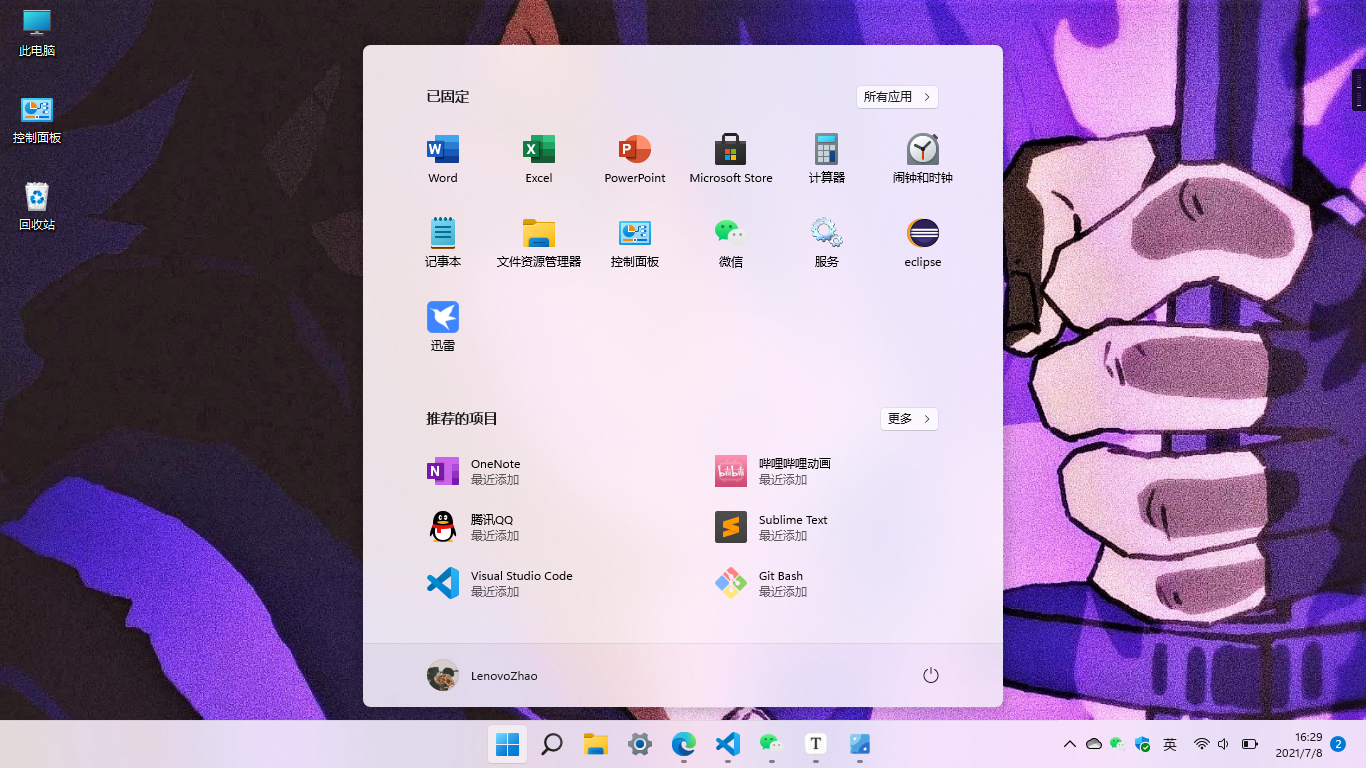
Task: Switch the 英 input method indicator
Action: coord(1170,744)
